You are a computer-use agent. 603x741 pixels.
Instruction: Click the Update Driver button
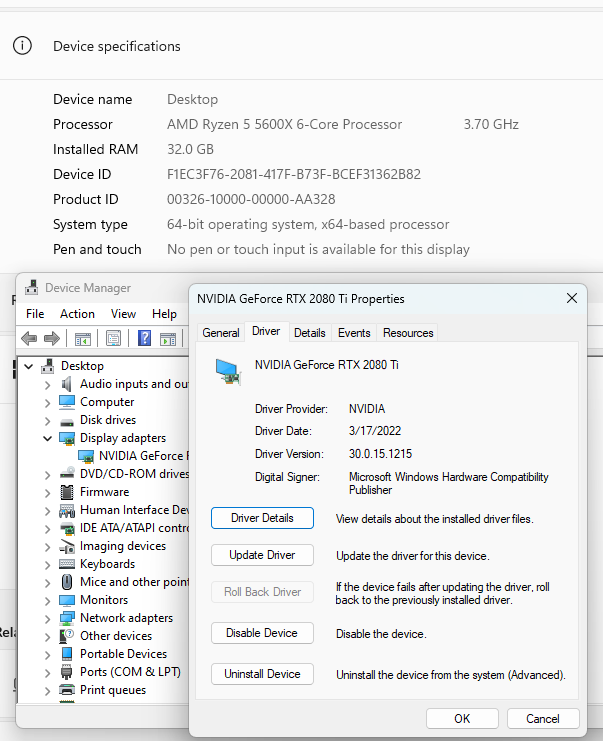coord(262,555)
